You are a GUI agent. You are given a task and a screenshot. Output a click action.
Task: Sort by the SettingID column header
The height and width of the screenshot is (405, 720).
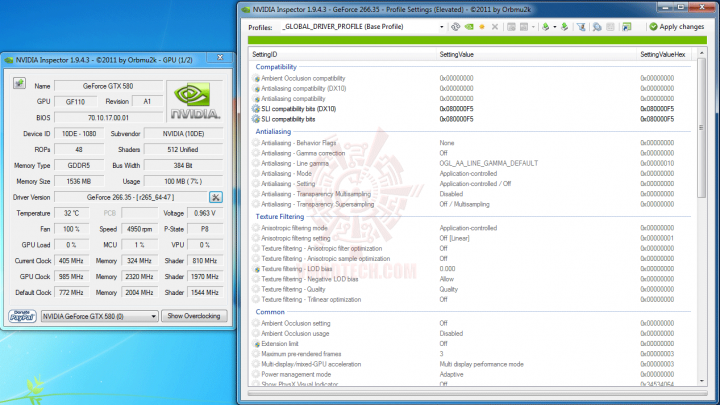[342, 54]
